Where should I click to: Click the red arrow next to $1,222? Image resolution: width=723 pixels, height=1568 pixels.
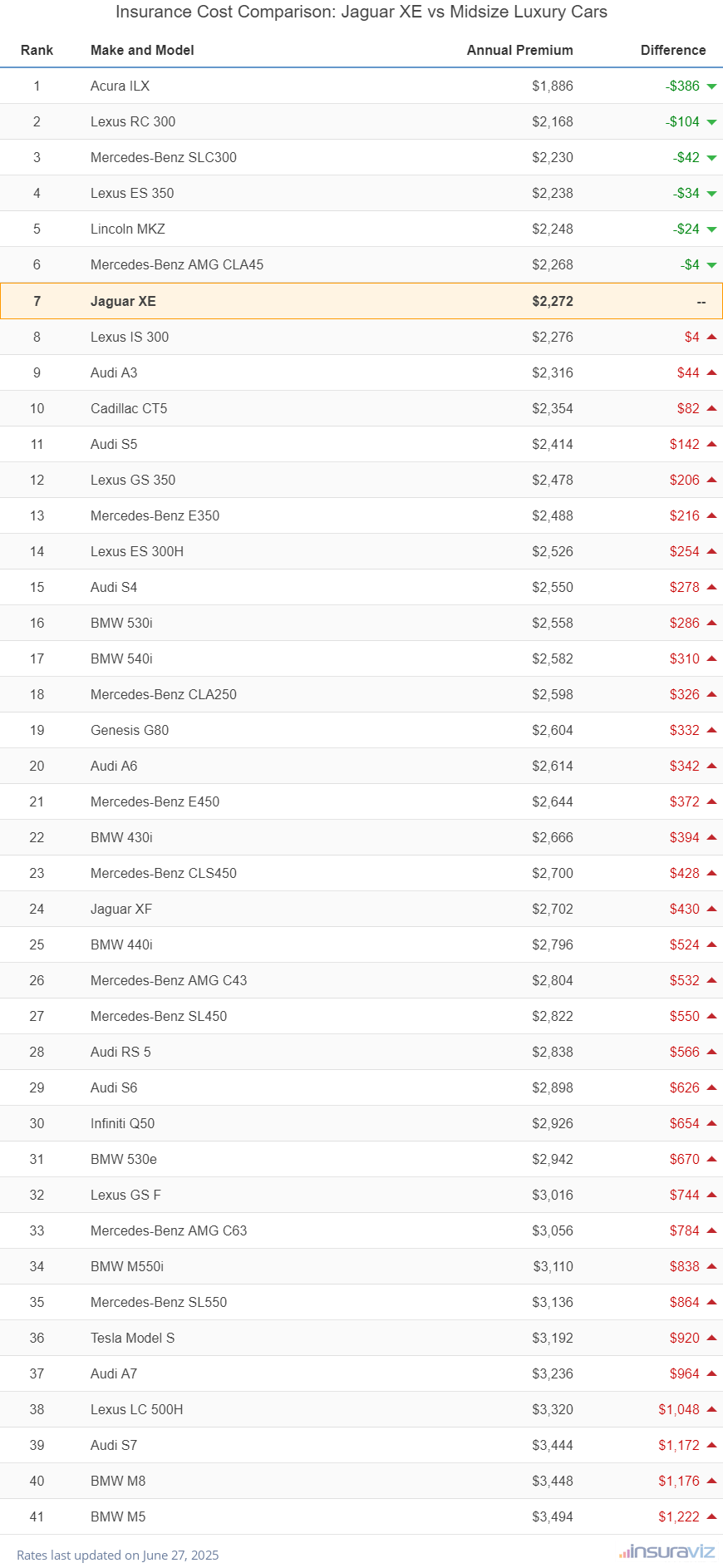tap(711, 1516)
